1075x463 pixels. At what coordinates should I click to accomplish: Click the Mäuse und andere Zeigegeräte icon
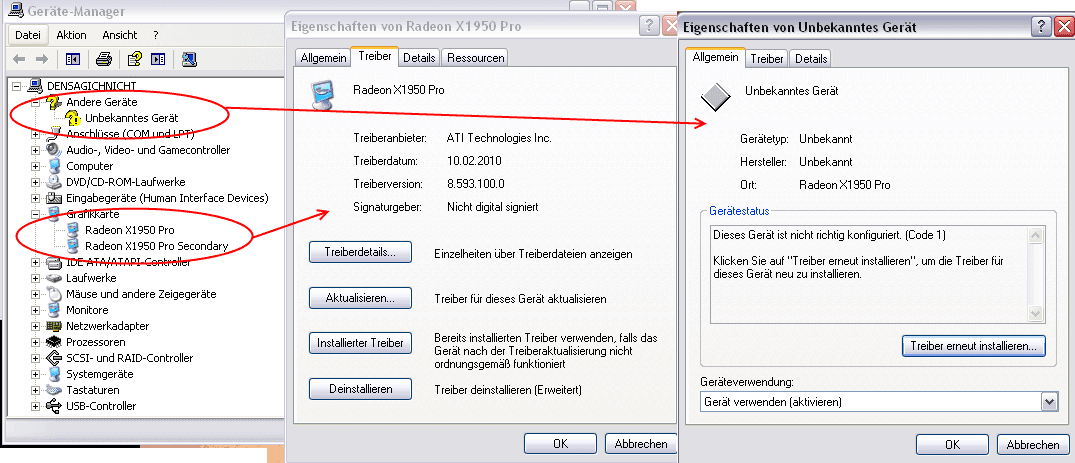click(x=54, y=294)
